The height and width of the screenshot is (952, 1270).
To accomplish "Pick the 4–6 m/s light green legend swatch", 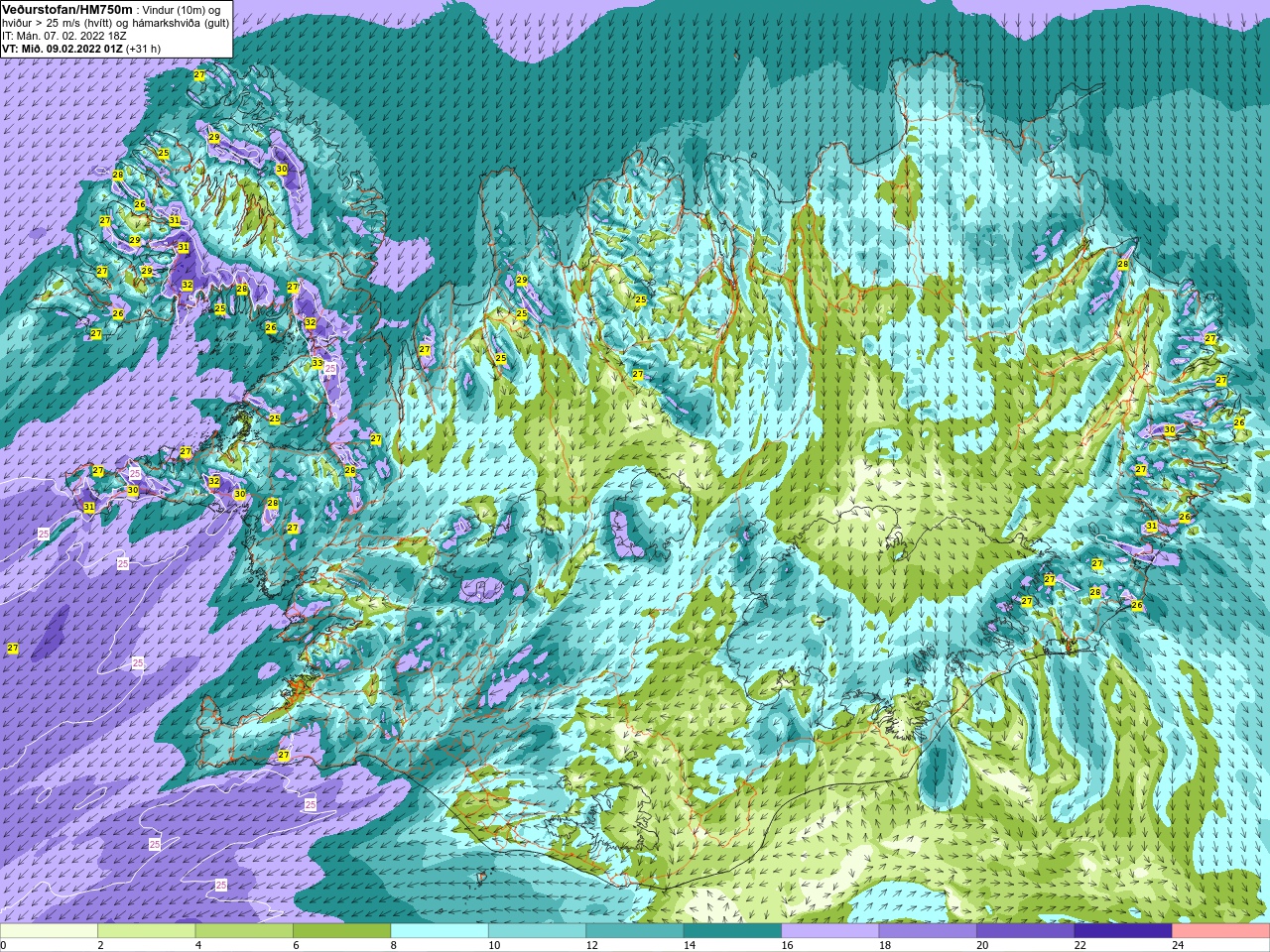I will coord(244,931).
